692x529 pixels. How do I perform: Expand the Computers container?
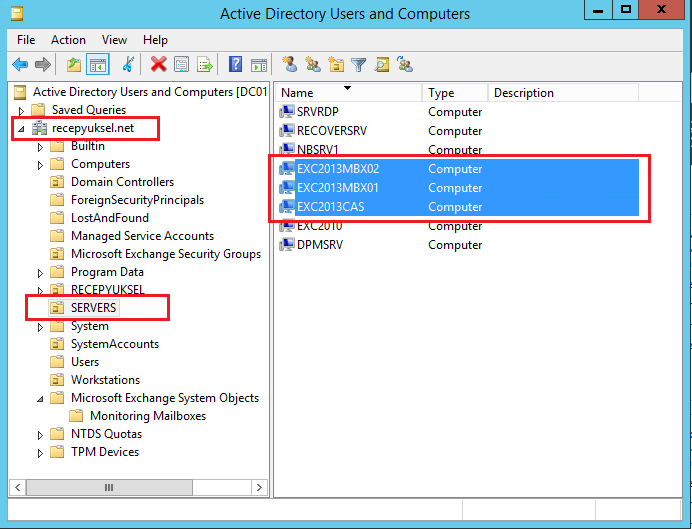40,165
